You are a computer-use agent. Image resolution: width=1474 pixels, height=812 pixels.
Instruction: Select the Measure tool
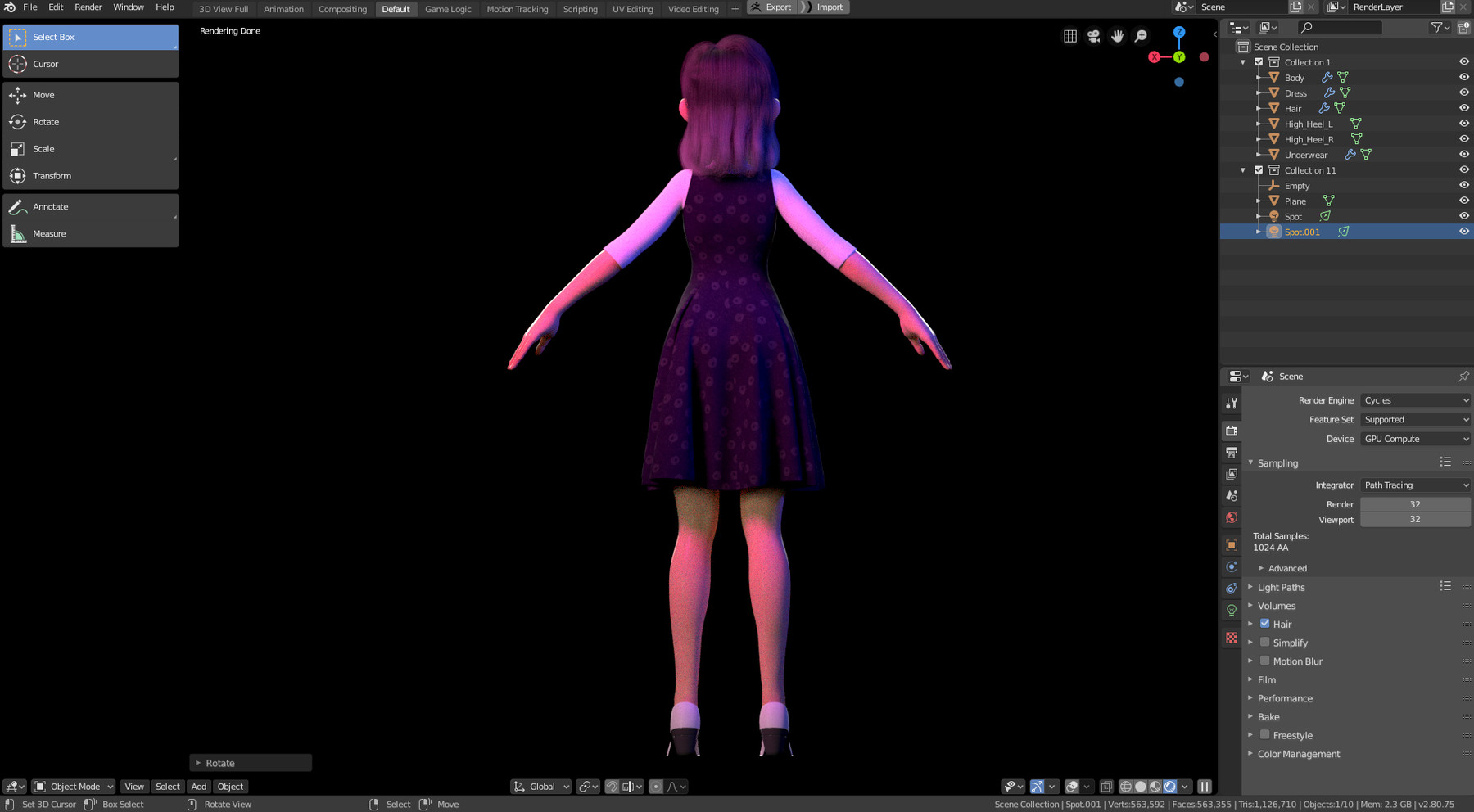point(90,234)
